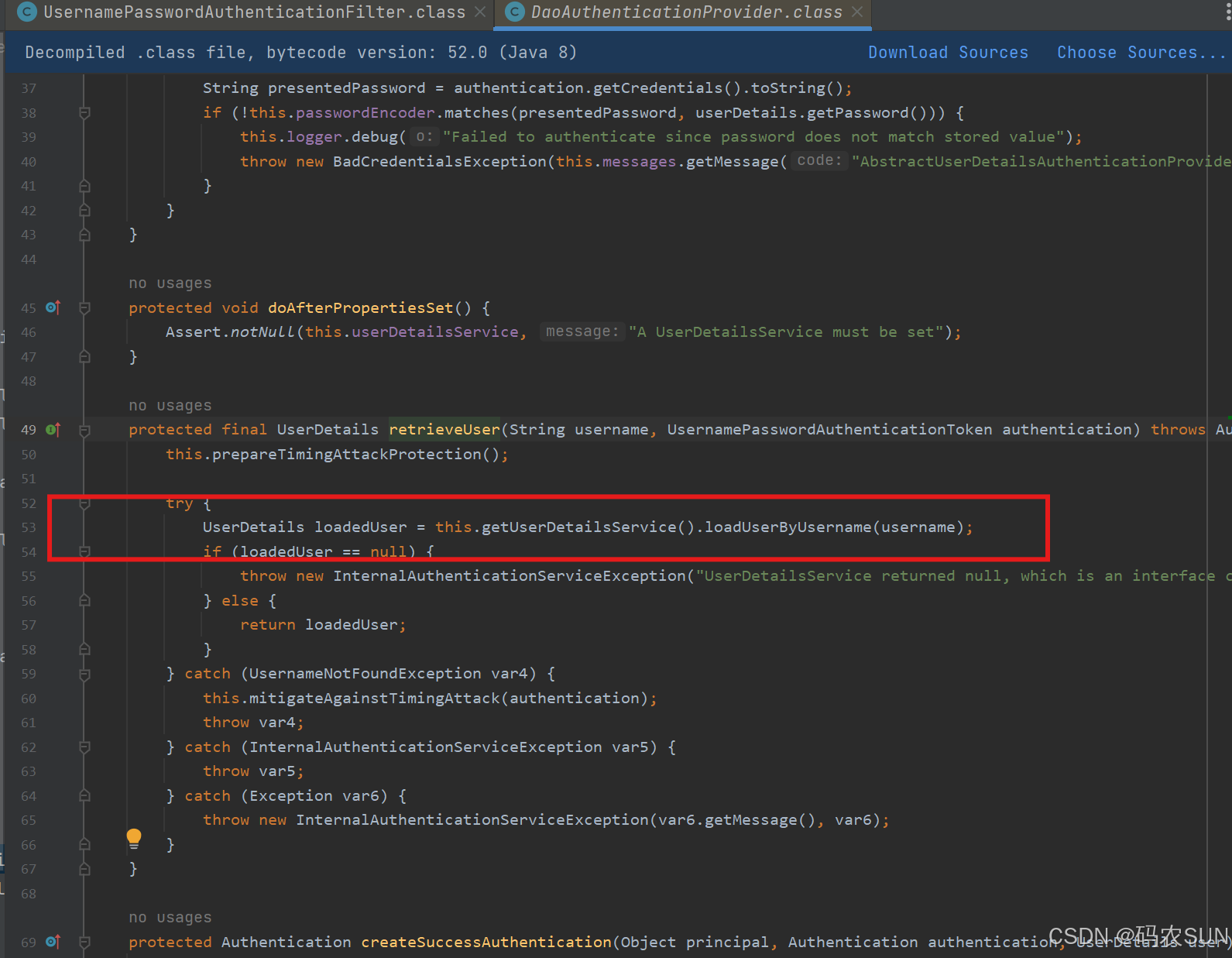The width and height of the screenshot is (1232, 958).
Task: Click the presentedPassword variable on line 37
Action: pos(347,88)
